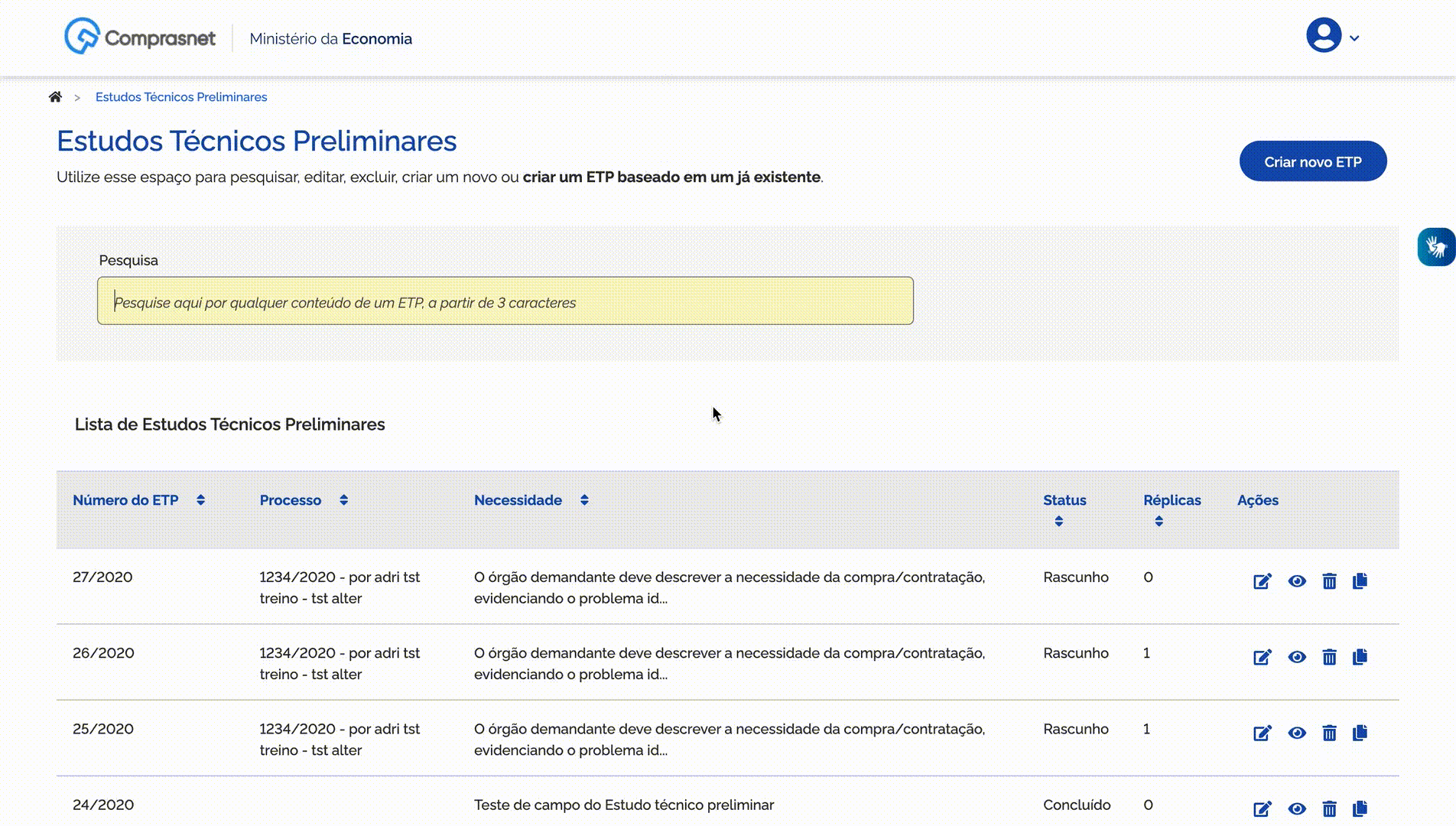The height and width of the screenshot is (826, 1456).
Task: View ETP 27/2020 with the eye icon
Action: (x=1296, y=581)
